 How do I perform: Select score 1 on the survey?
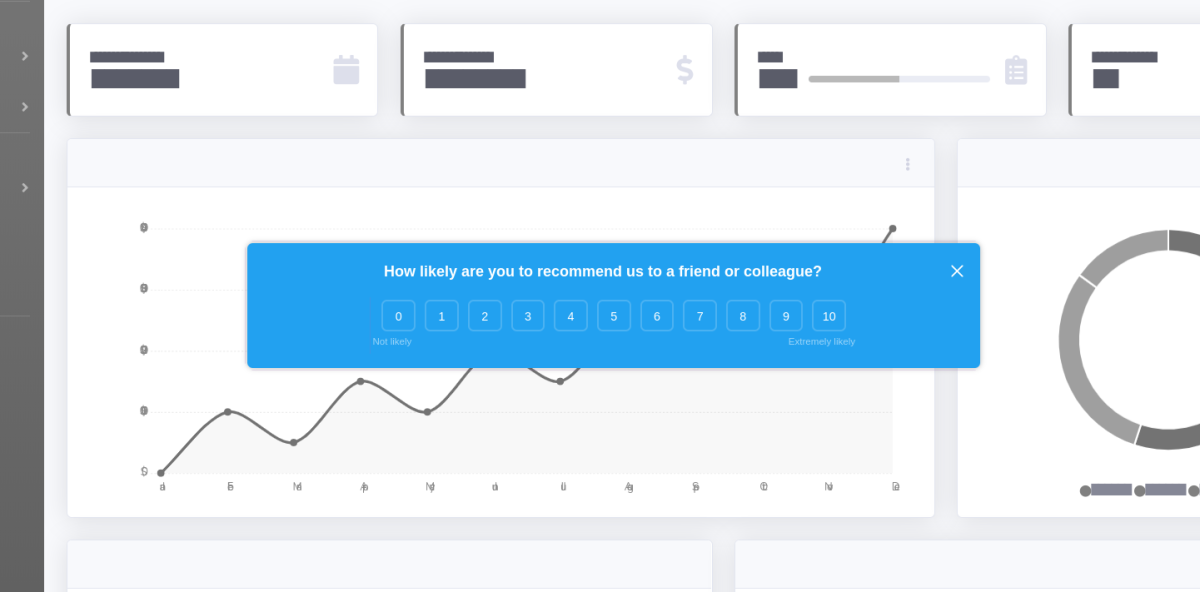[442, 316]
